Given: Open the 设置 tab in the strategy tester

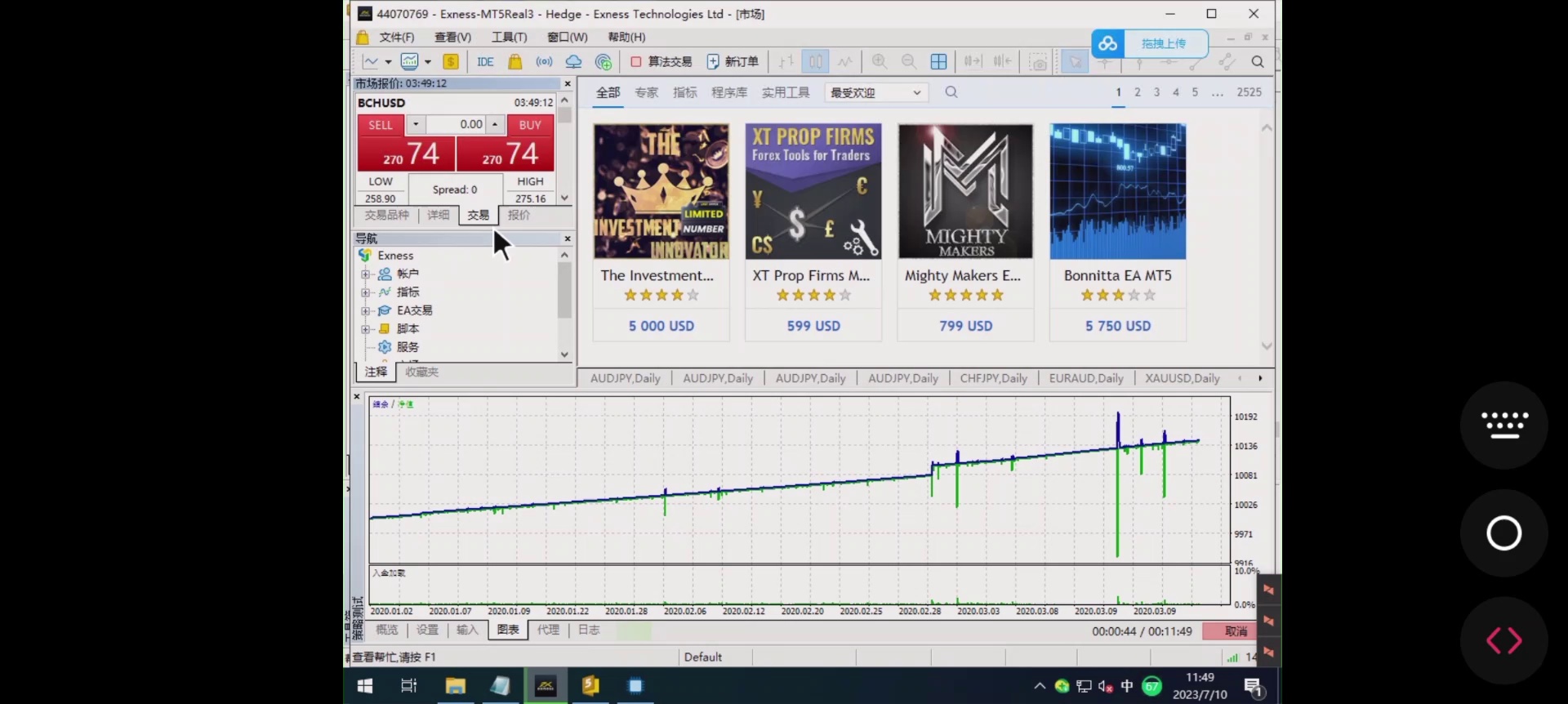Looking at the screenshot, I should pos(428,630).
